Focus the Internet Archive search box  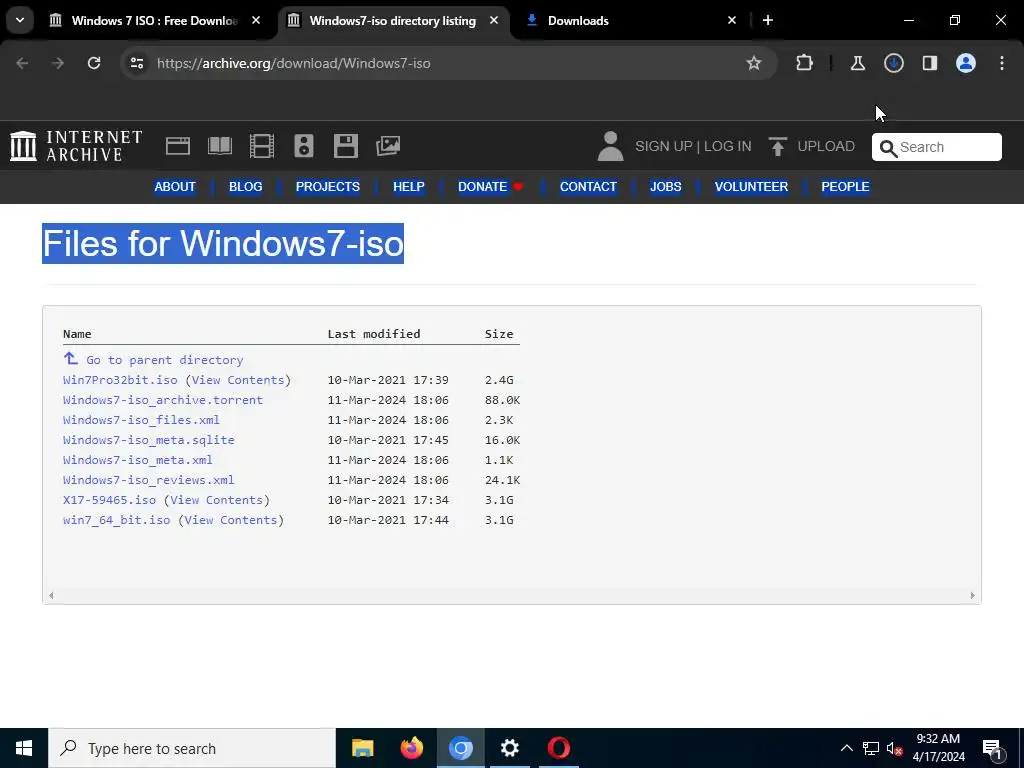(936, 147)
